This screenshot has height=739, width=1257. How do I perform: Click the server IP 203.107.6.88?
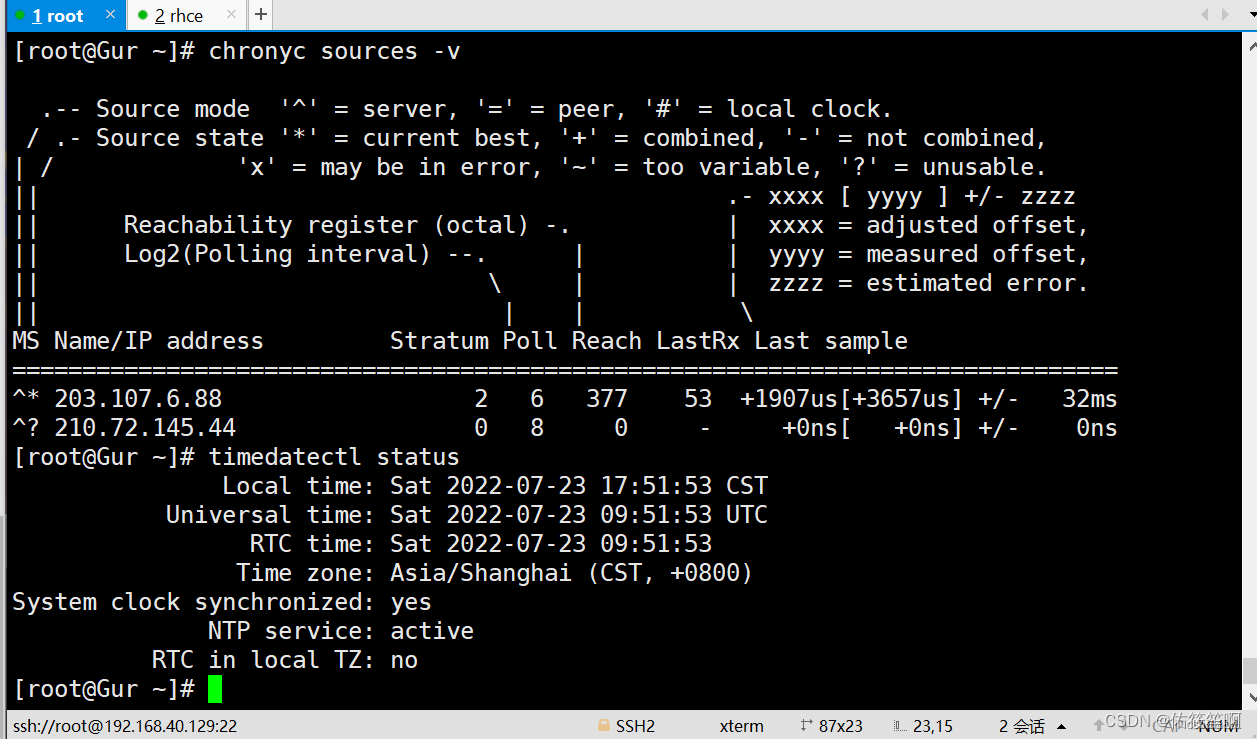click(138, 399)
